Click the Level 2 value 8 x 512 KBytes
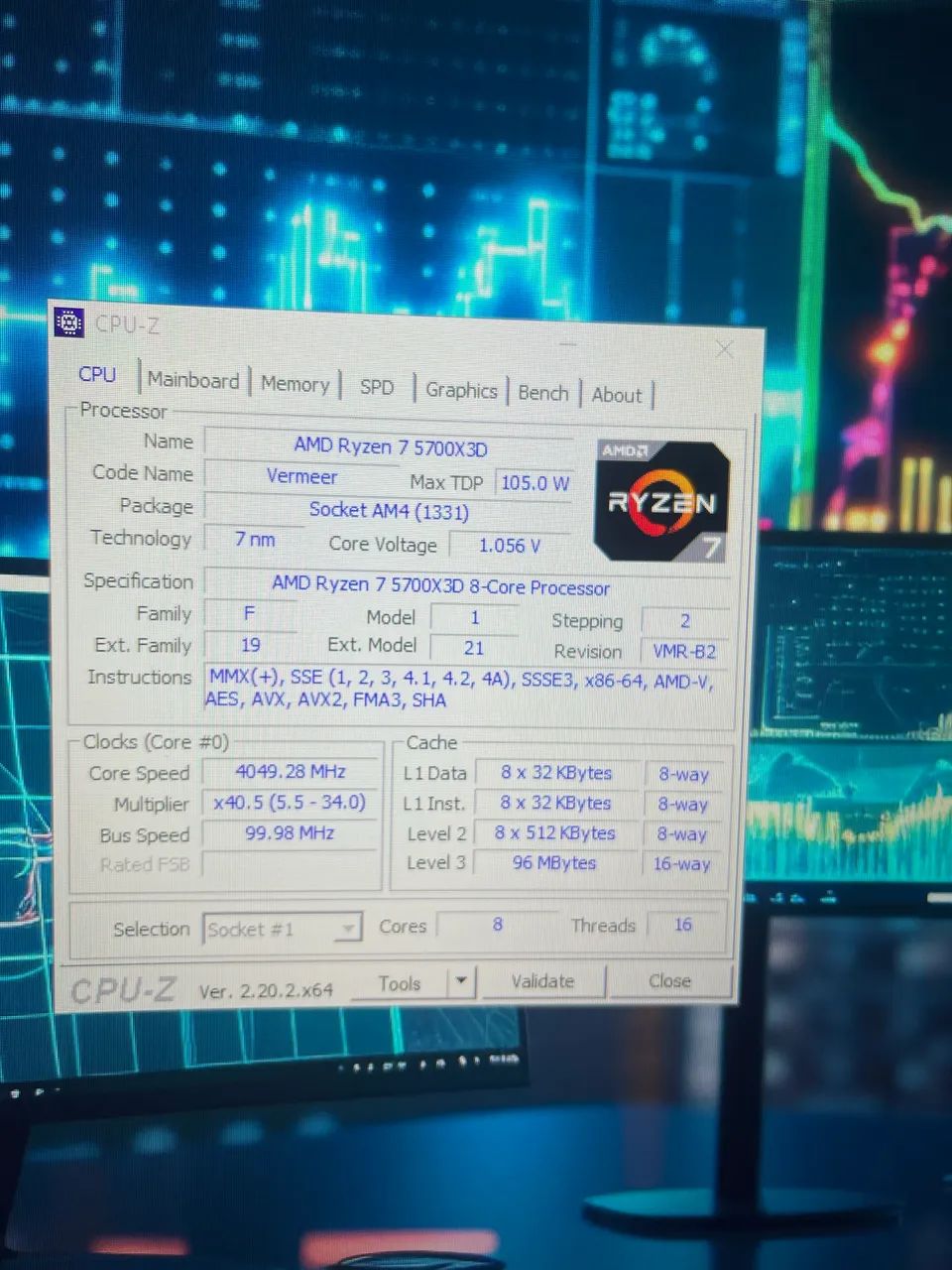Viewport: 952px width, 1270px height. (x=555, y=833)
